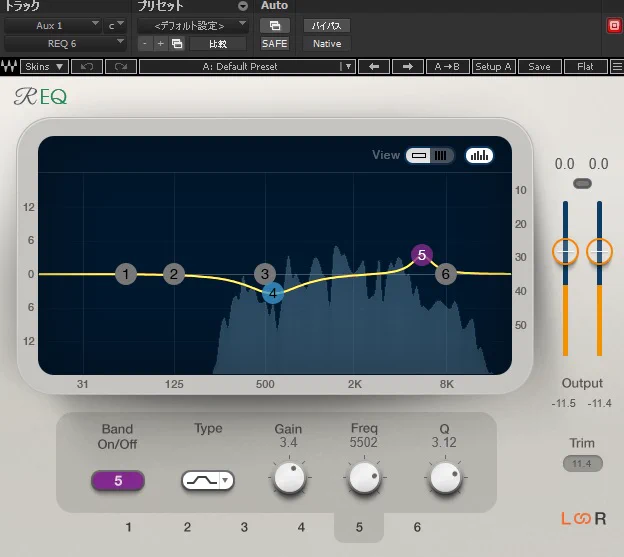Click the left peak reading -11.5
Viewport: 624px width, 557px height.
point(564,403)
